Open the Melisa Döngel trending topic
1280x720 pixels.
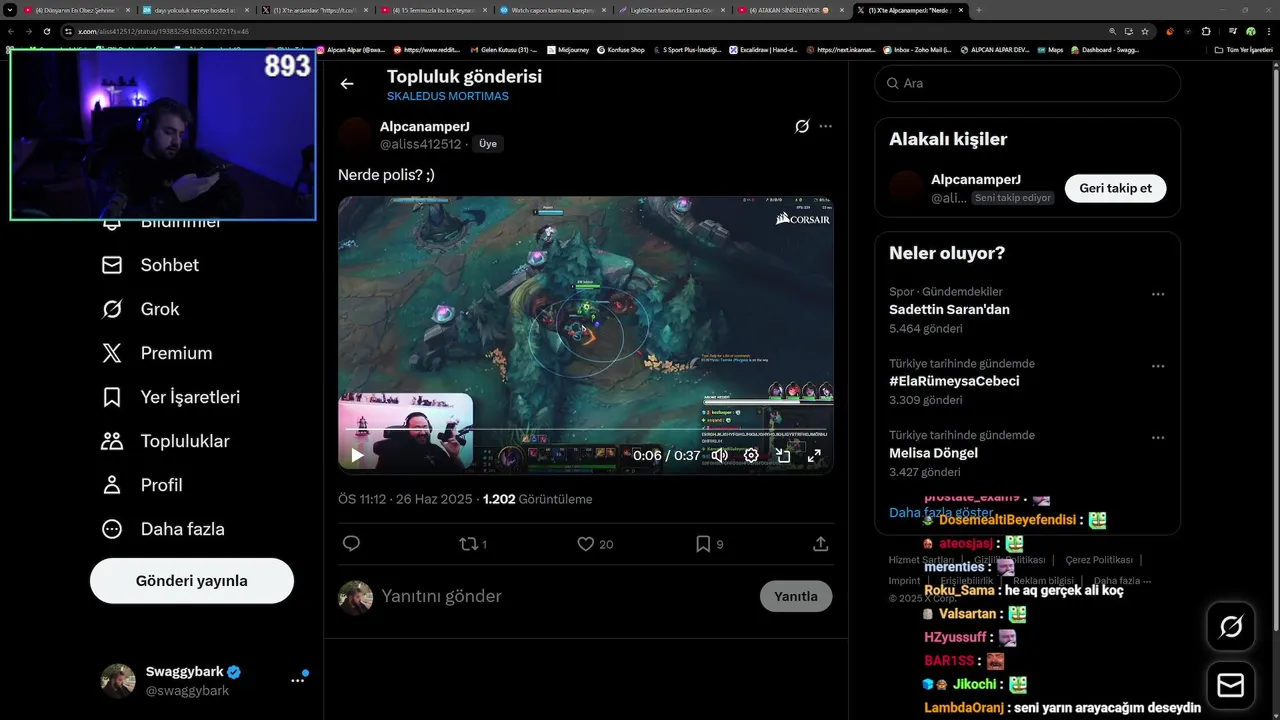933,453
